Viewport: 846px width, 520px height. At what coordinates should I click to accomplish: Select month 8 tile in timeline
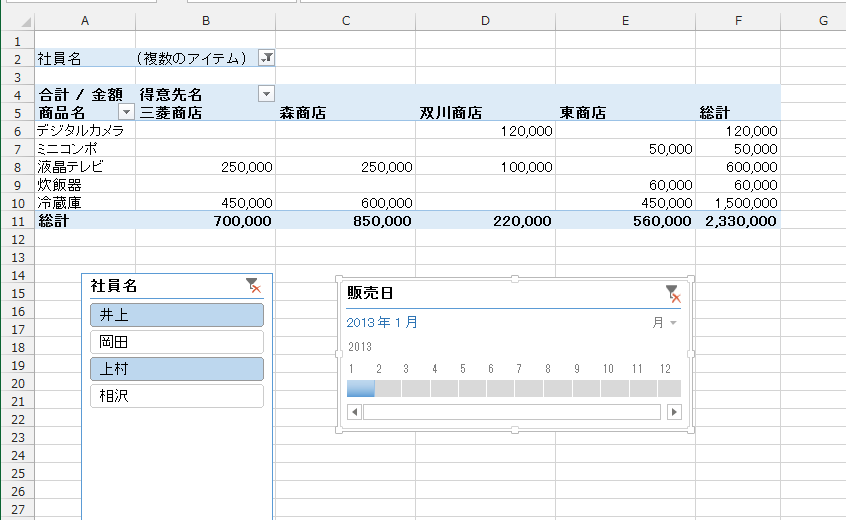[558, 388]
